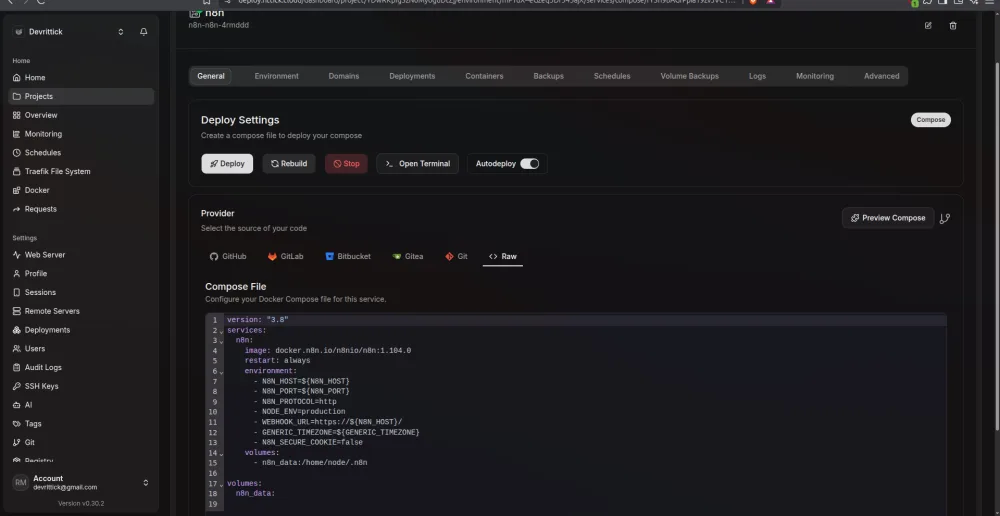The width and height of the screenshot is (1000, 516).
Task: Select GitLab as provider
Action: click(x=285, y=256)
